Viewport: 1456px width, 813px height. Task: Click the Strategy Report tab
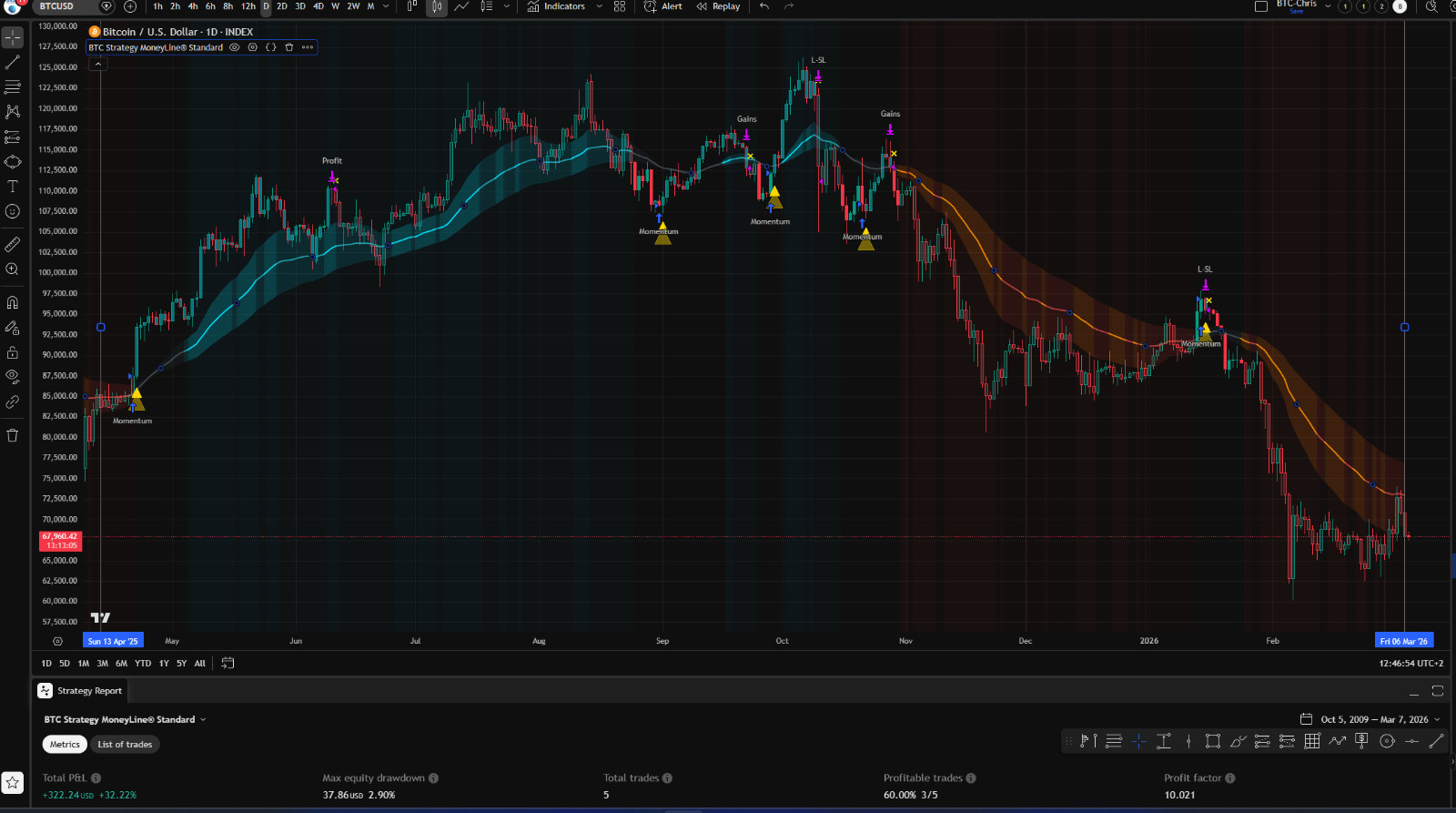click(80, 691)
